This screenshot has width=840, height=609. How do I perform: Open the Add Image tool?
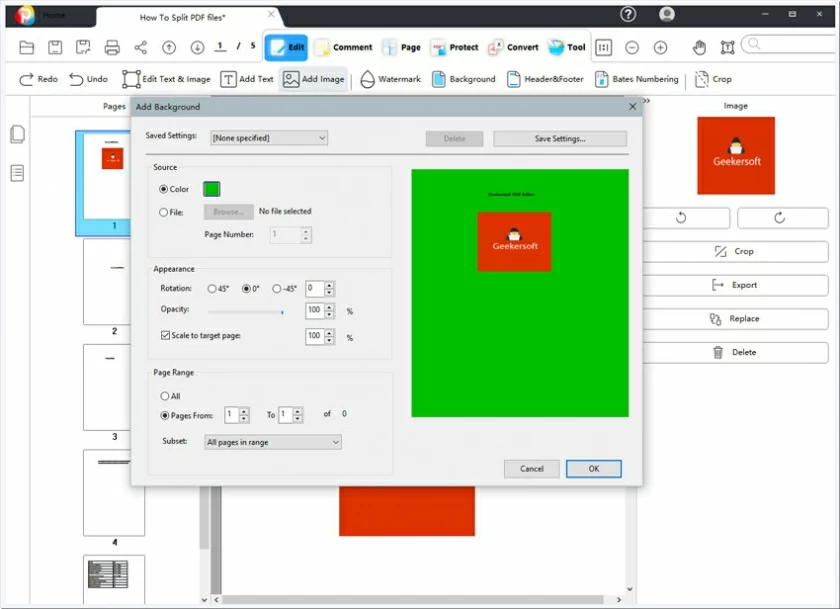tap(312, 79)
